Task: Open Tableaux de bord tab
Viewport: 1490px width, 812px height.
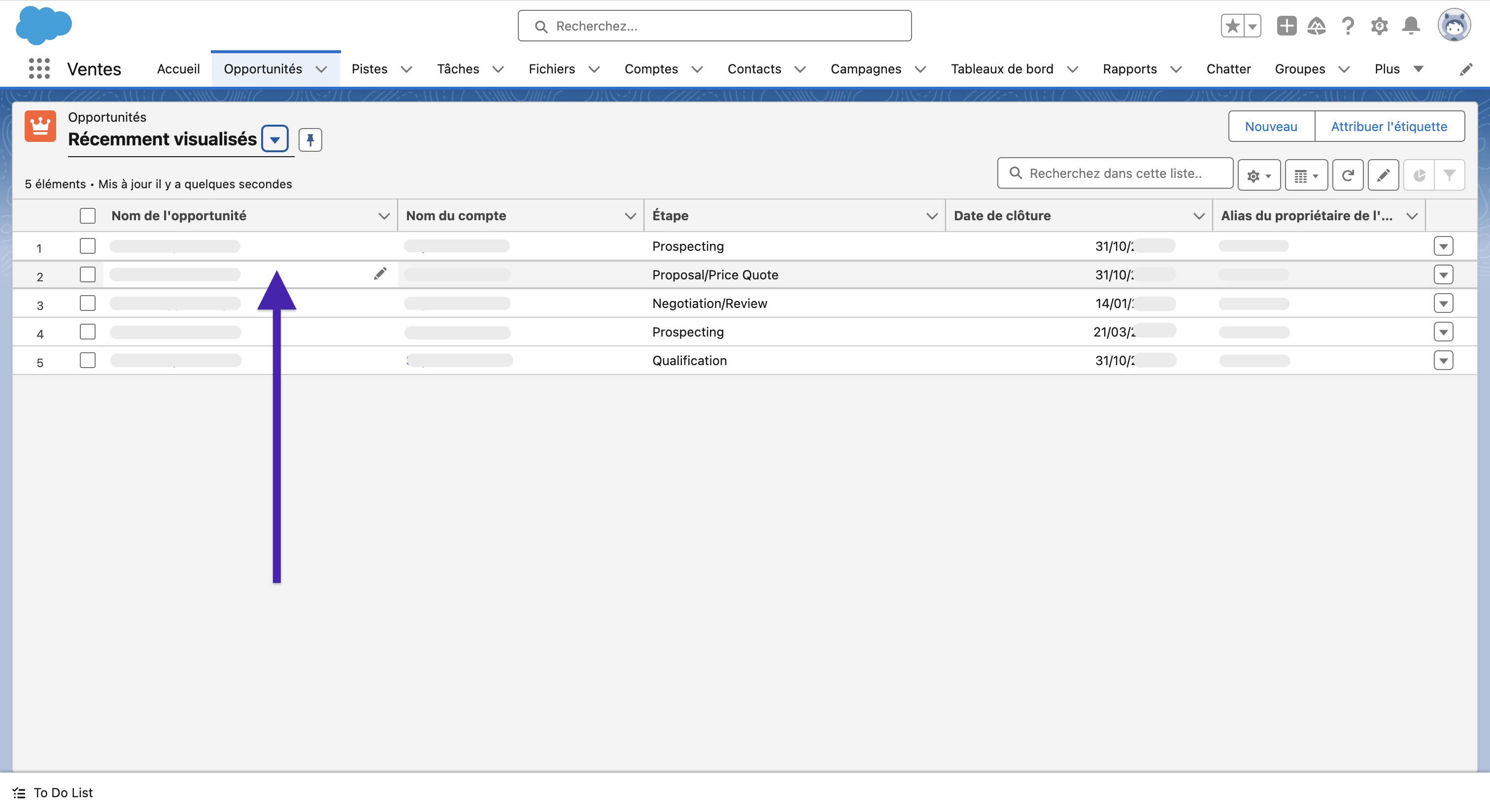Action: pos(1001,69)
